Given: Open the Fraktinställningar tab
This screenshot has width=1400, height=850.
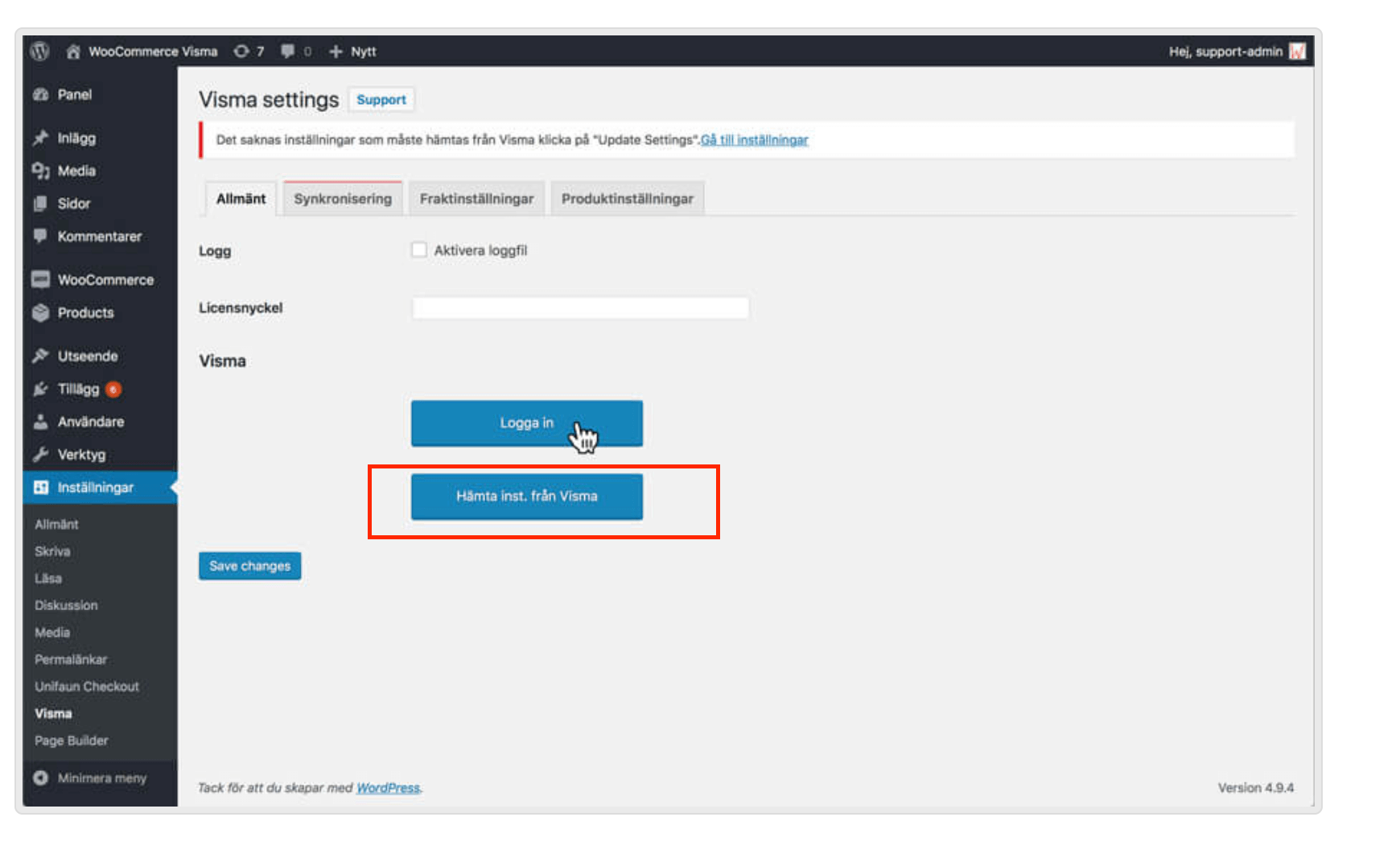Looking at the screenshot, I should pyautogui.click(x=476, y=199).
